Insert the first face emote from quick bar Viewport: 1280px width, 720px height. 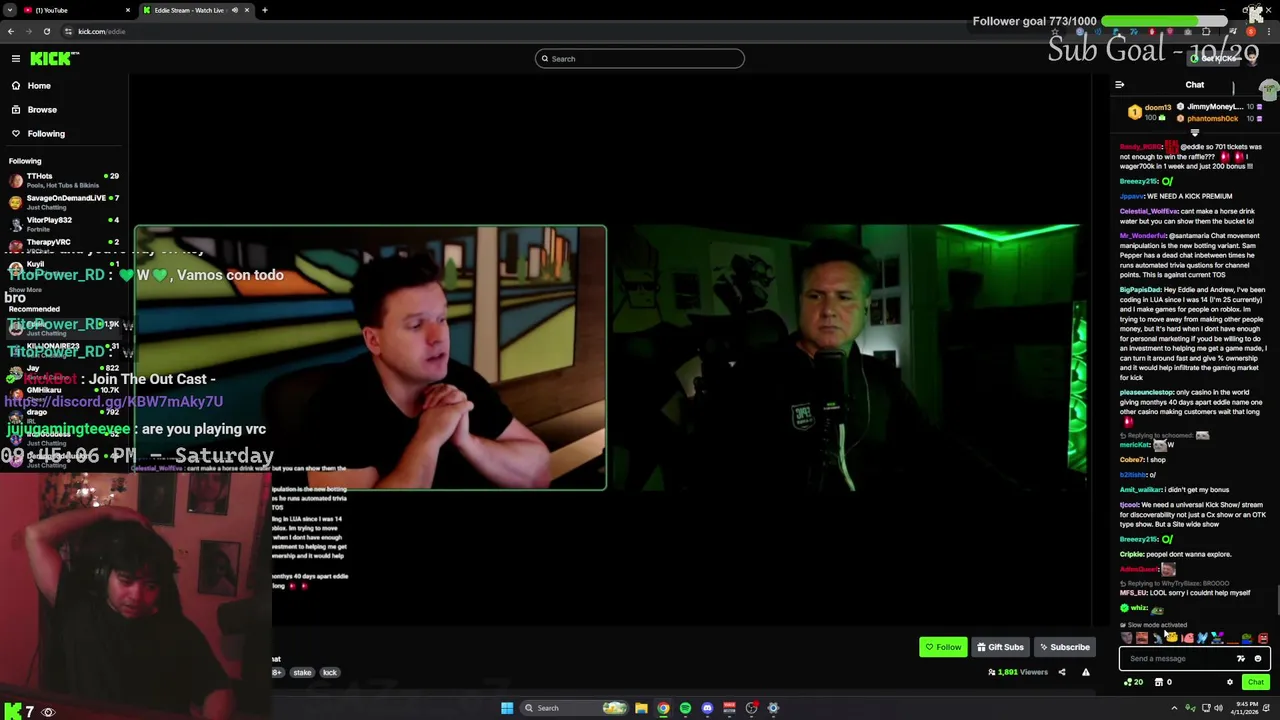click(1127, 638)
